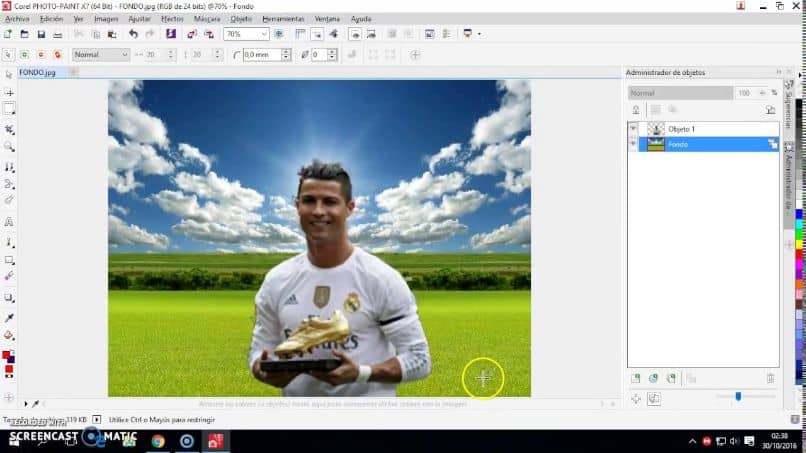The width and height of the screenshot is (806, 453).
Task: Adjust the thumbnail size slider in object manager
Action: point(738,396)
